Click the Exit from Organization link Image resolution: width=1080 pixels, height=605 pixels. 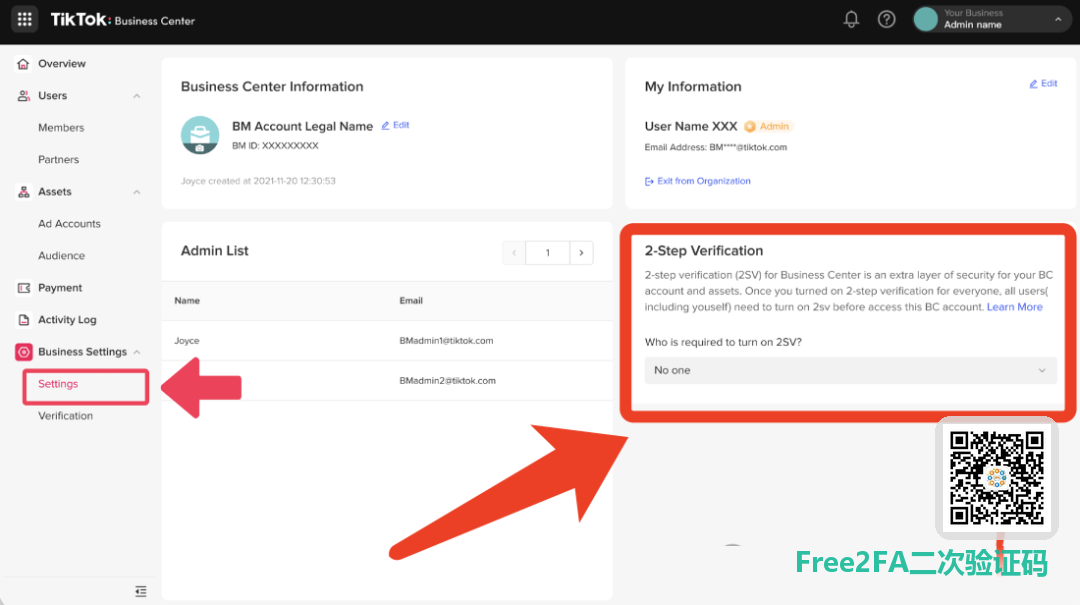pos(704,181)
